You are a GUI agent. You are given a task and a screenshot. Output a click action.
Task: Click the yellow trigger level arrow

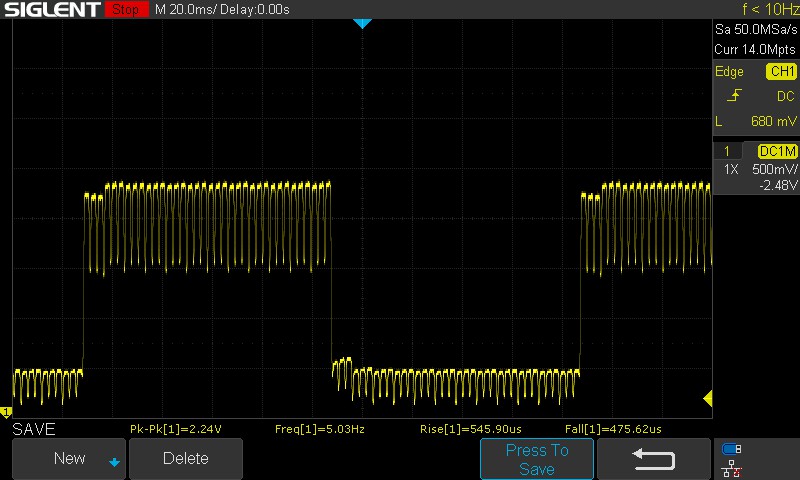click(708, 398)
